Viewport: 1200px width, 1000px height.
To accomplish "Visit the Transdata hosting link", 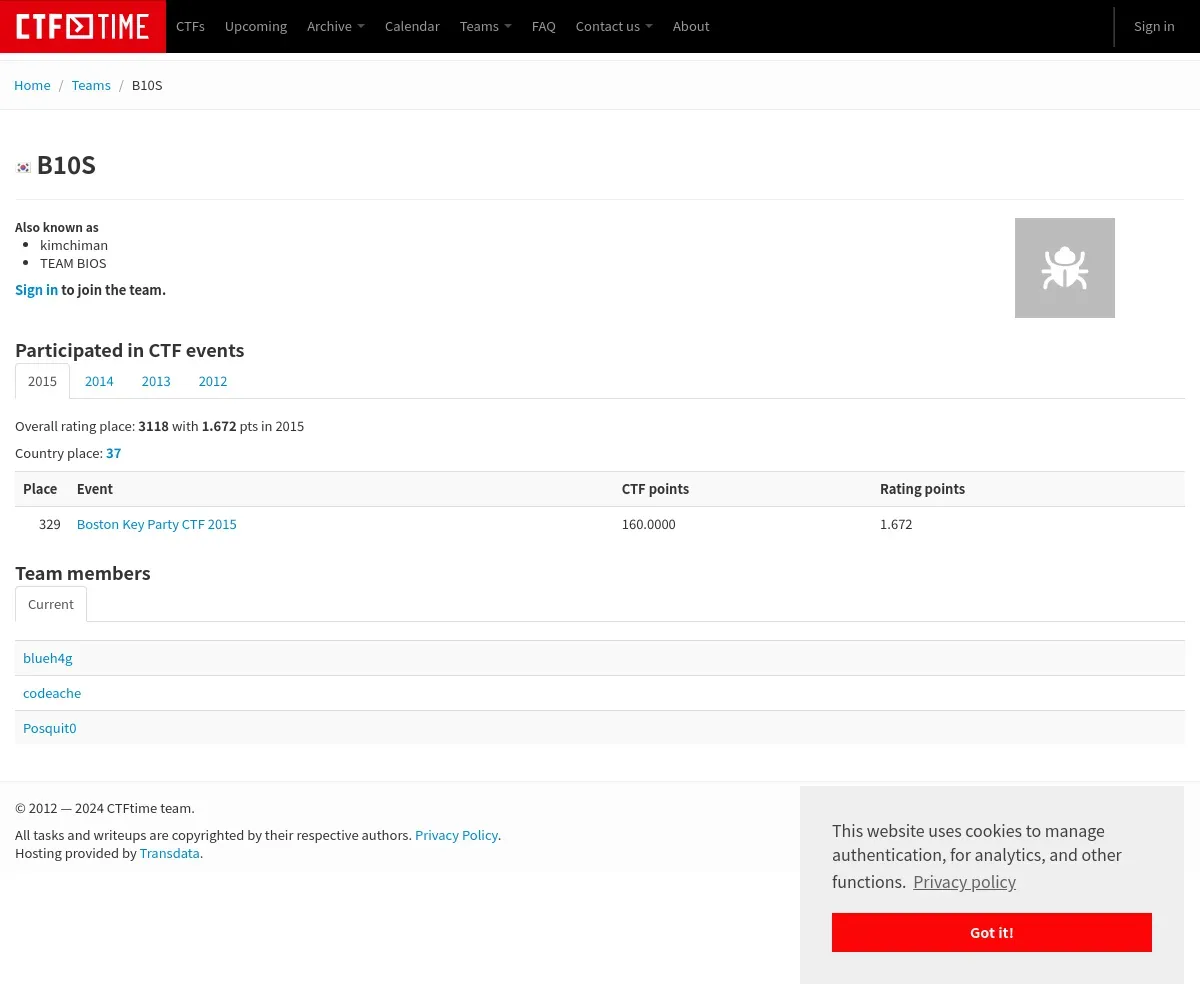I will coord(170,853).
